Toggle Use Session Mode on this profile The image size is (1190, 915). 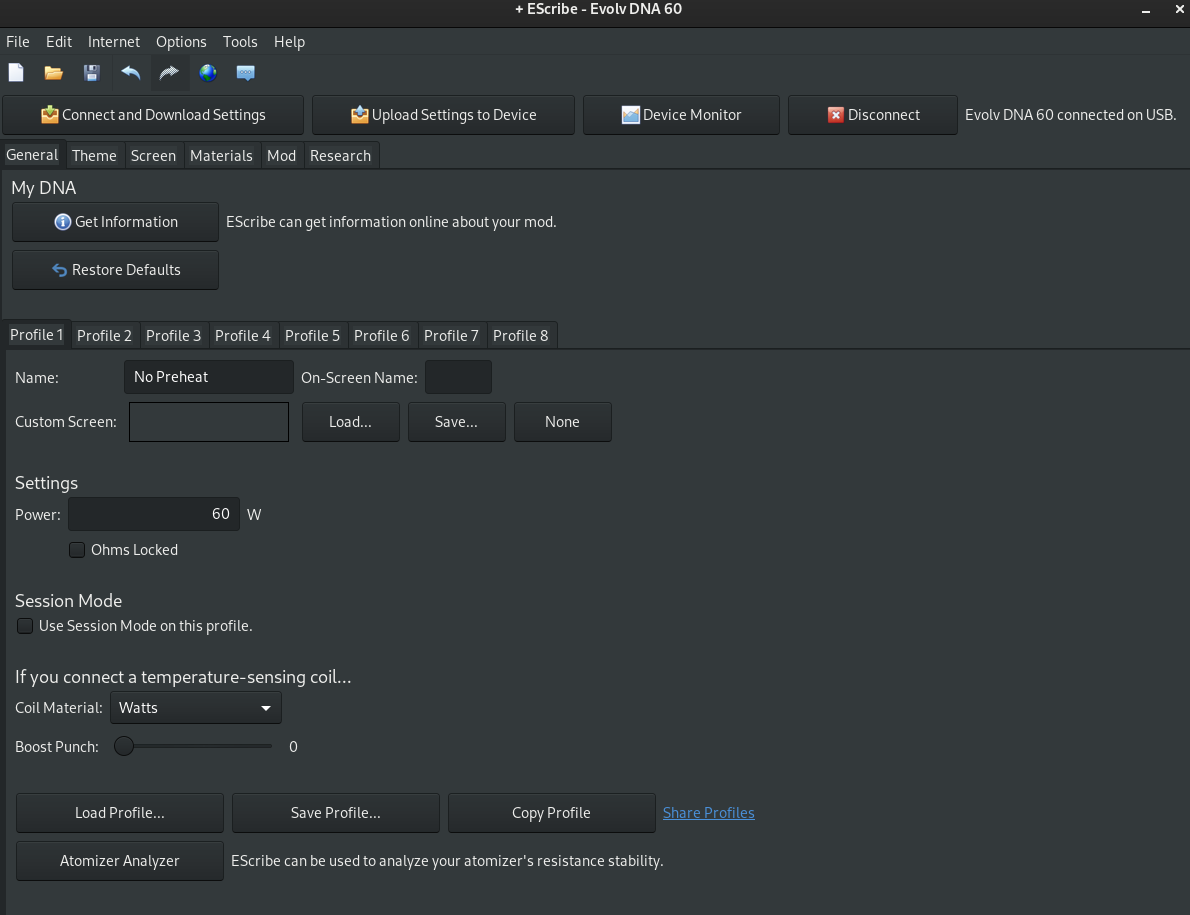pos(25,626)
